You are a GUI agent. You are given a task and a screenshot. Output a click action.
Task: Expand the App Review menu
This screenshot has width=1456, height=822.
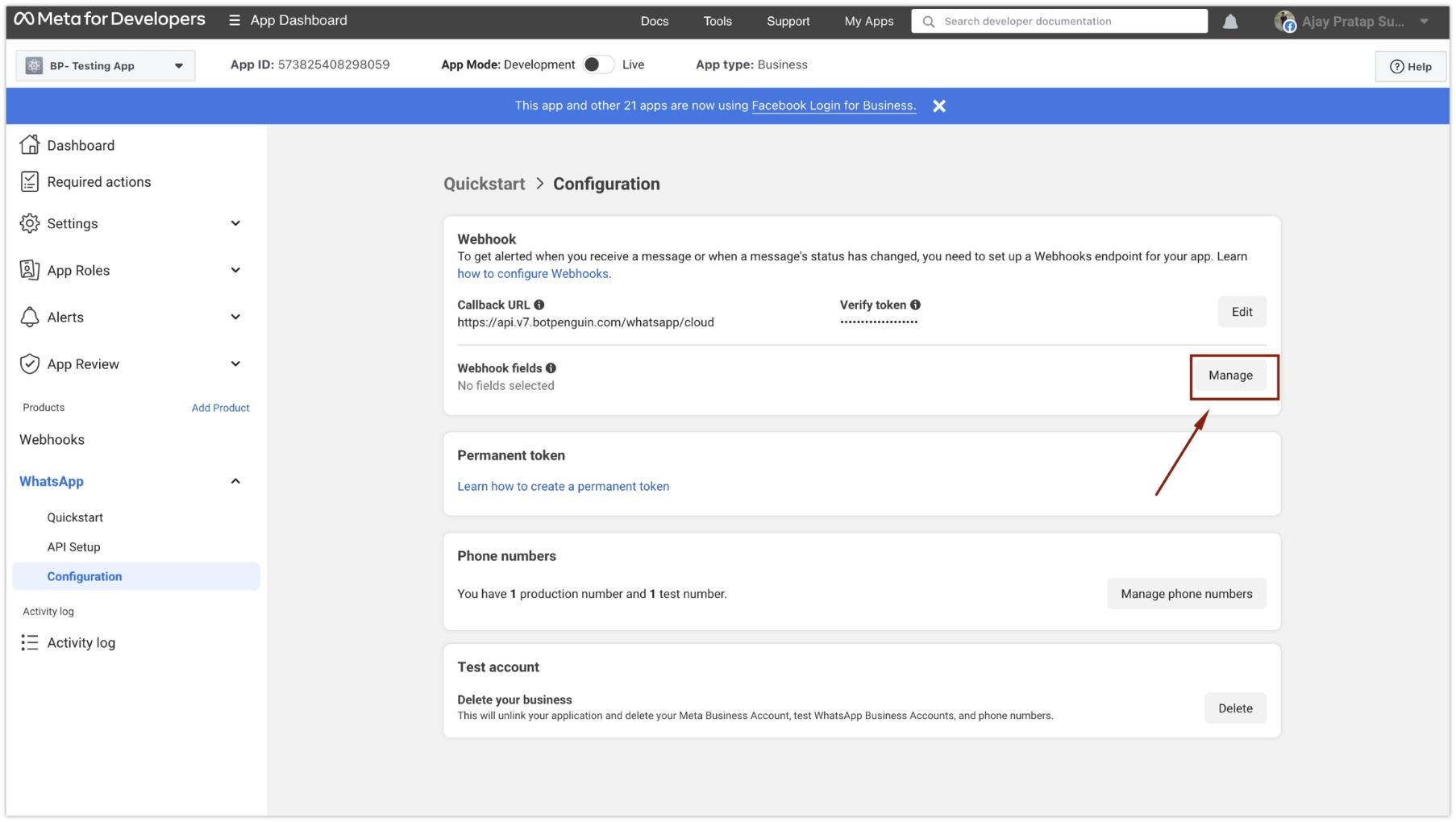coord(235,363)
